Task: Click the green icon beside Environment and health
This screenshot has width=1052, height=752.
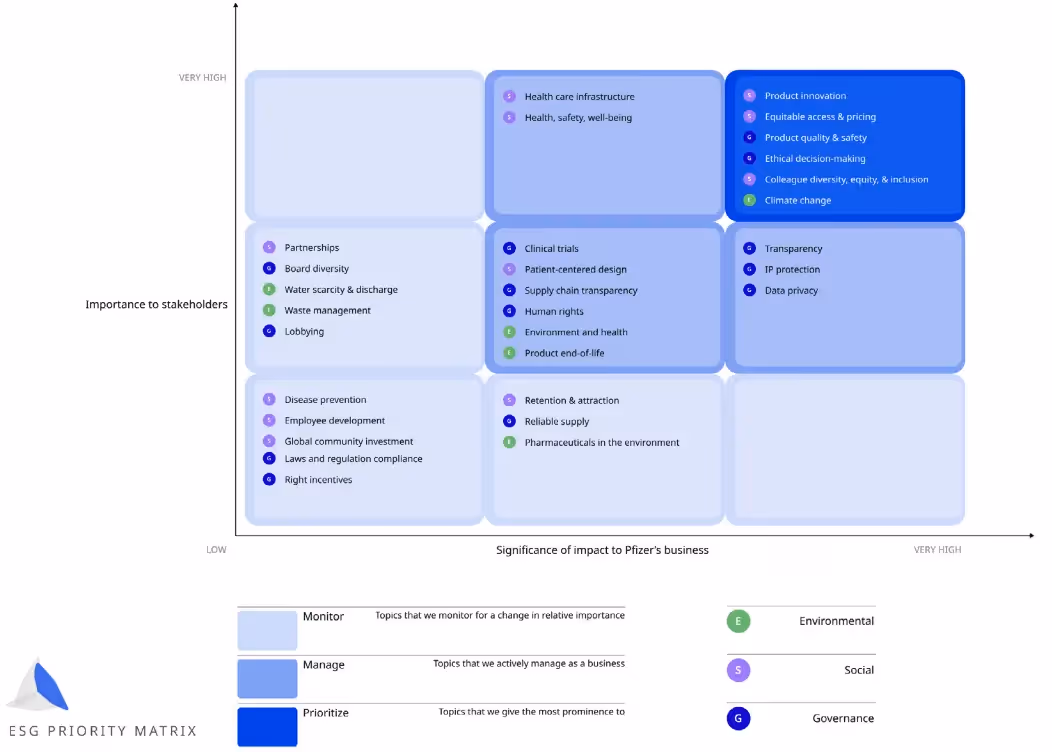Action: 509,332
